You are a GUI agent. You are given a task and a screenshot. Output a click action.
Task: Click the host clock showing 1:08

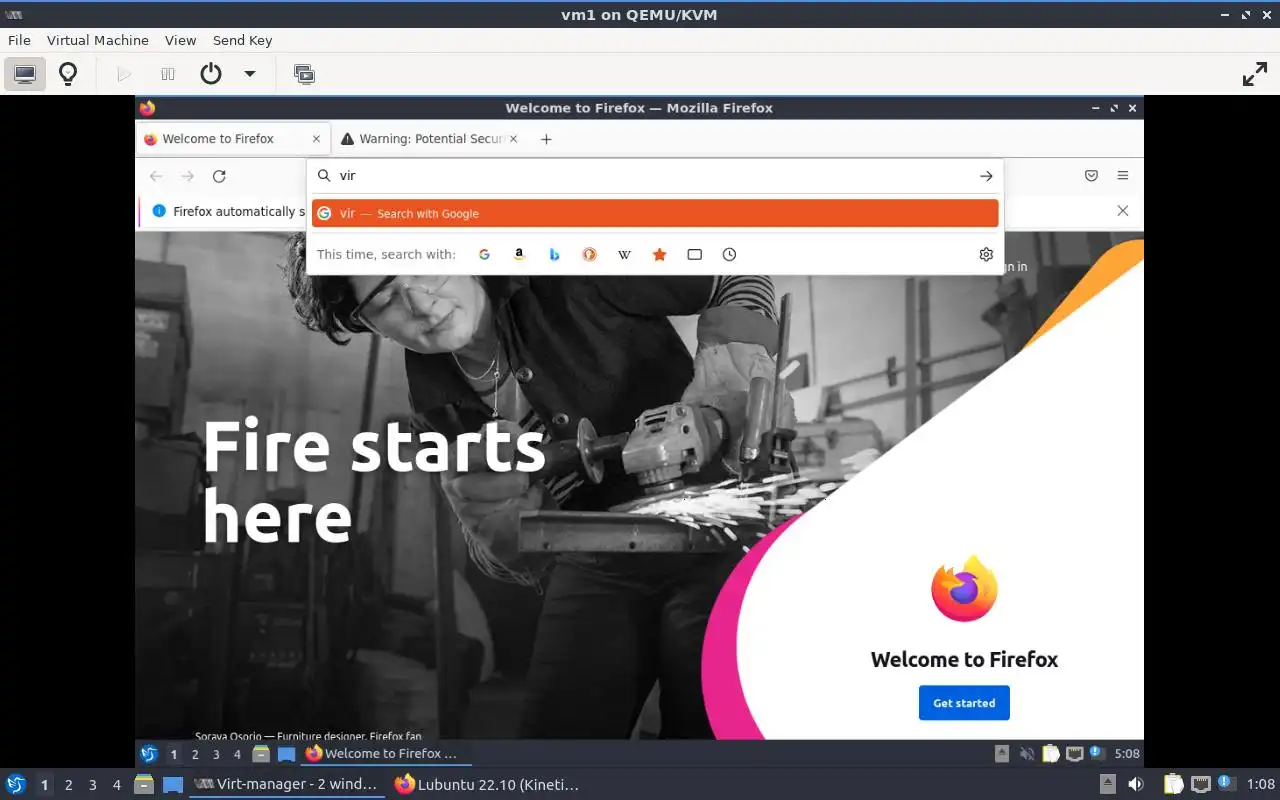[1261, 785]
